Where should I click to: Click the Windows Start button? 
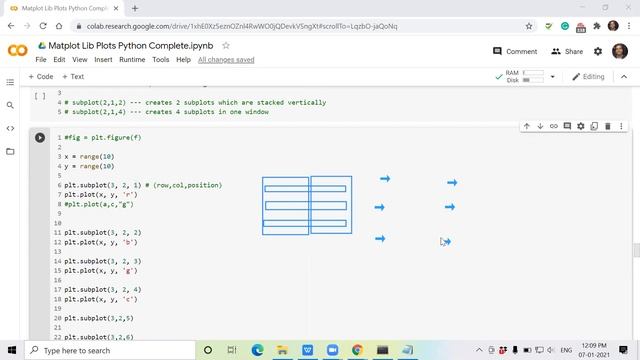click(x=12, y=350)
